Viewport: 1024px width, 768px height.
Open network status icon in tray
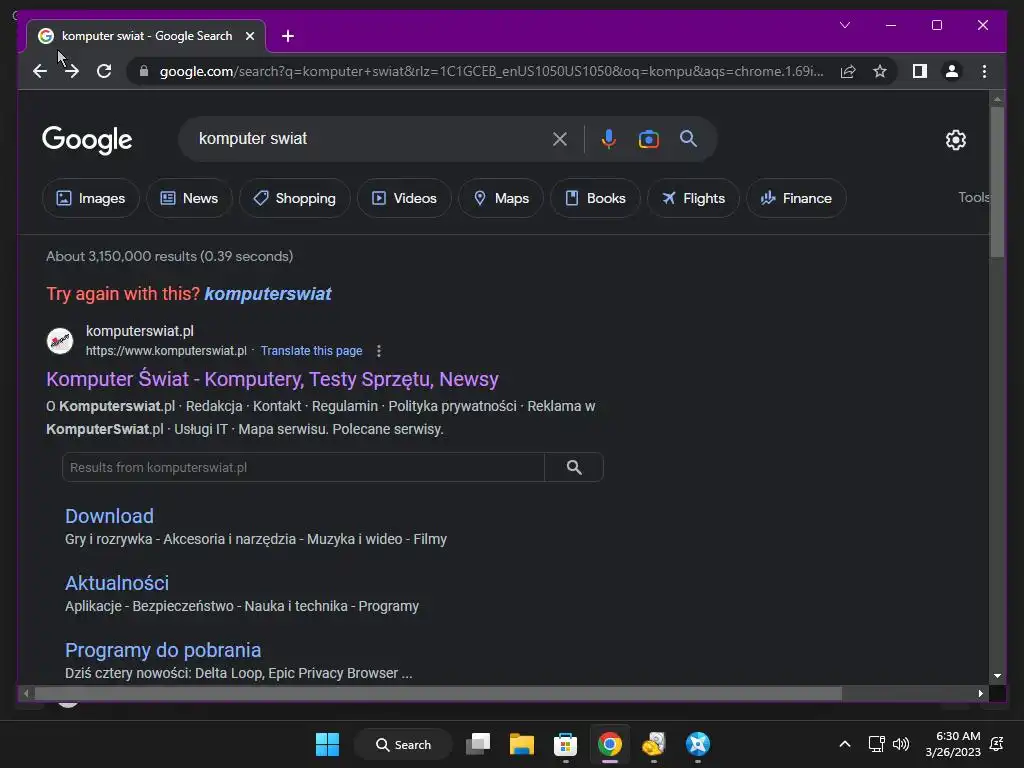pos(876,744)
